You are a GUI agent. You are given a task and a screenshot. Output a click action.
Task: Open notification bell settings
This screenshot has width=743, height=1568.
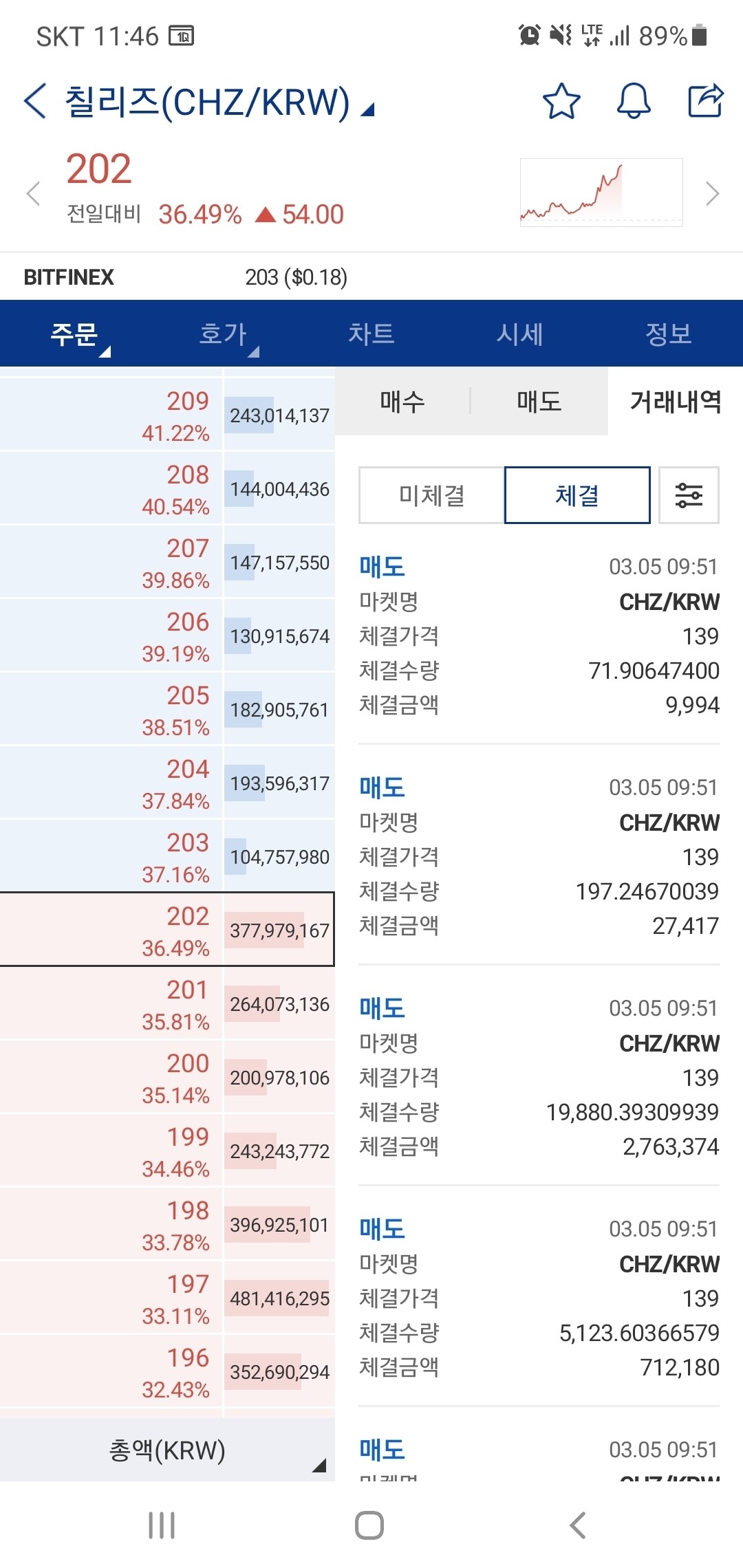(632, 102)
